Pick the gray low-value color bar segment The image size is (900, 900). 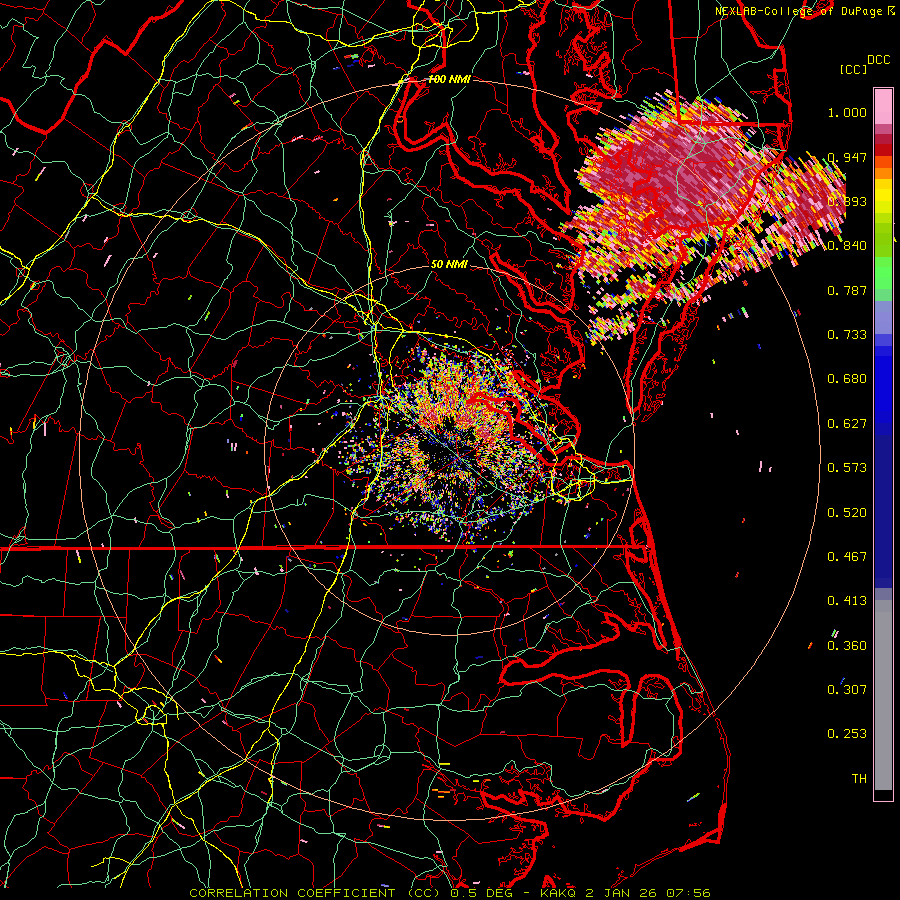pos(883,695)
